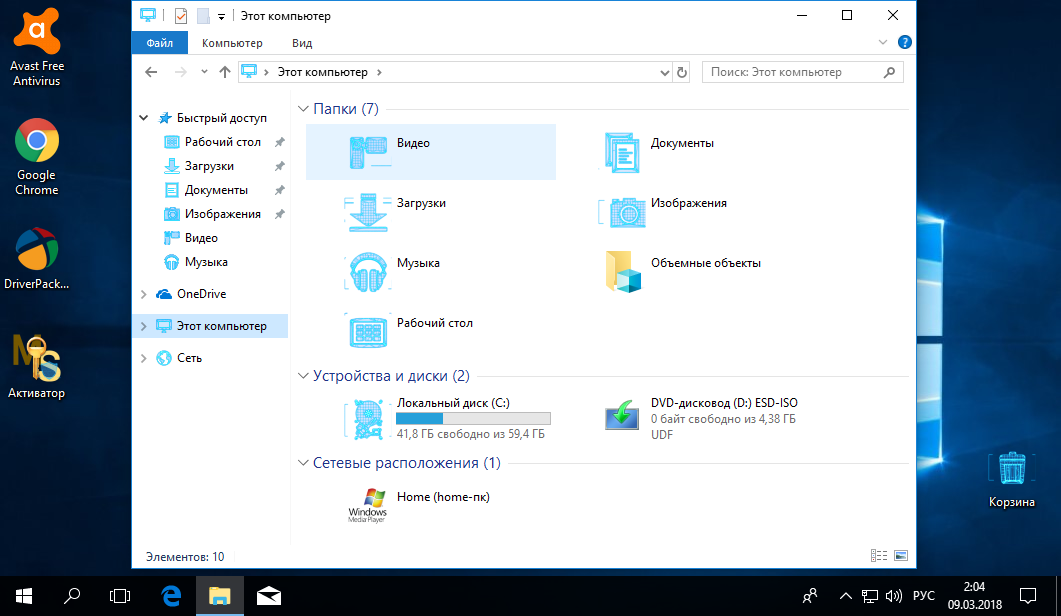Open Windows search from the taskbar
Viewport: 1061px width, 616px height.
[x=72, y=596]
